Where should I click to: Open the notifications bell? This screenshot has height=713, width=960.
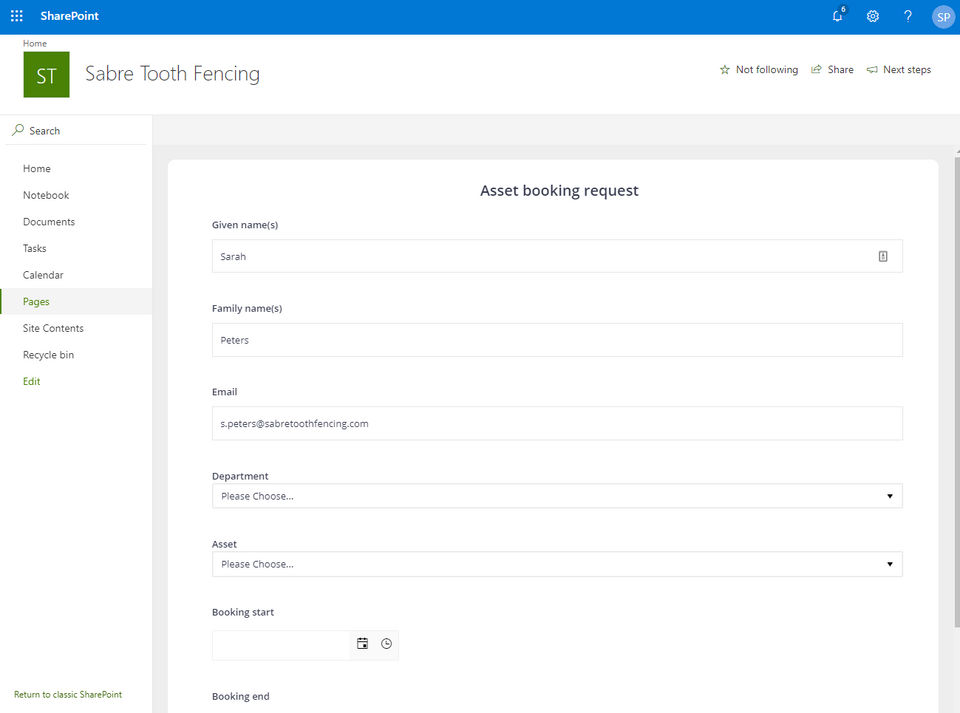click(838, 16)
